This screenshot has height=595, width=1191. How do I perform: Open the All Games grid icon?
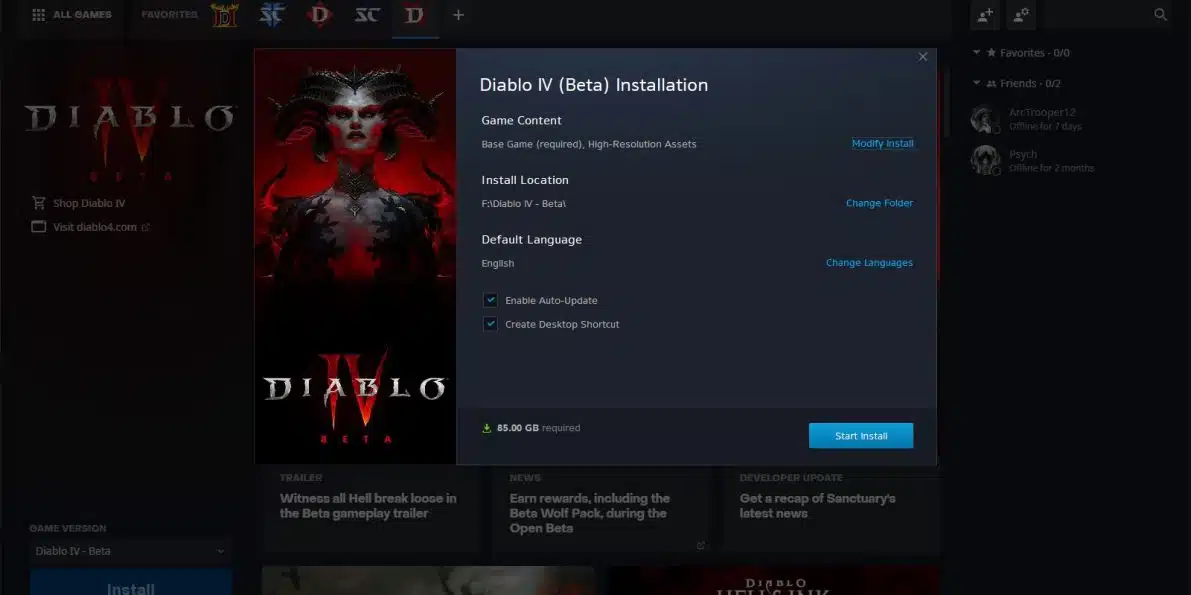[39, 14]
